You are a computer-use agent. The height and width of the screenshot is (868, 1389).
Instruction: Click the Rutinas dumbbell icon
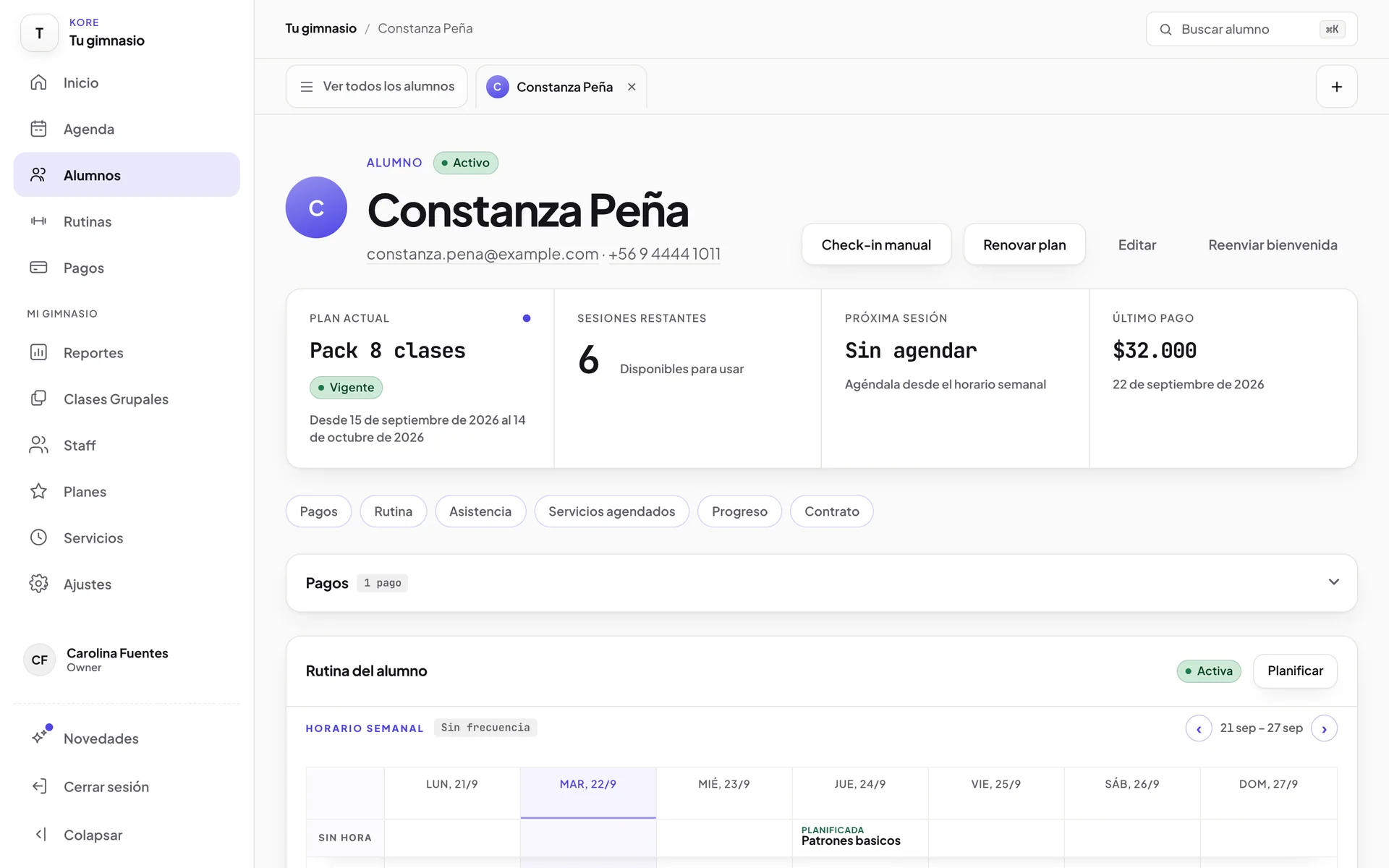click(38, 221)
